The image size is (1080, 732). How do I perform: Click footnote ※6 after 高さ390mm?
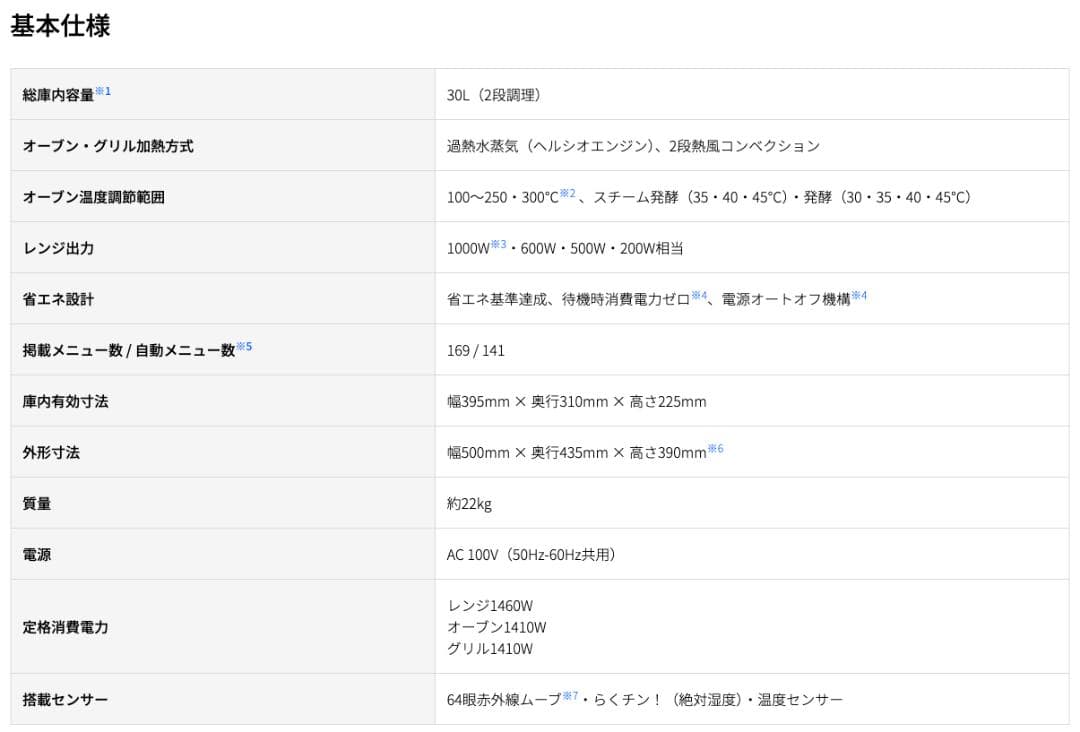pyautogui.click(x=715, y=448)
